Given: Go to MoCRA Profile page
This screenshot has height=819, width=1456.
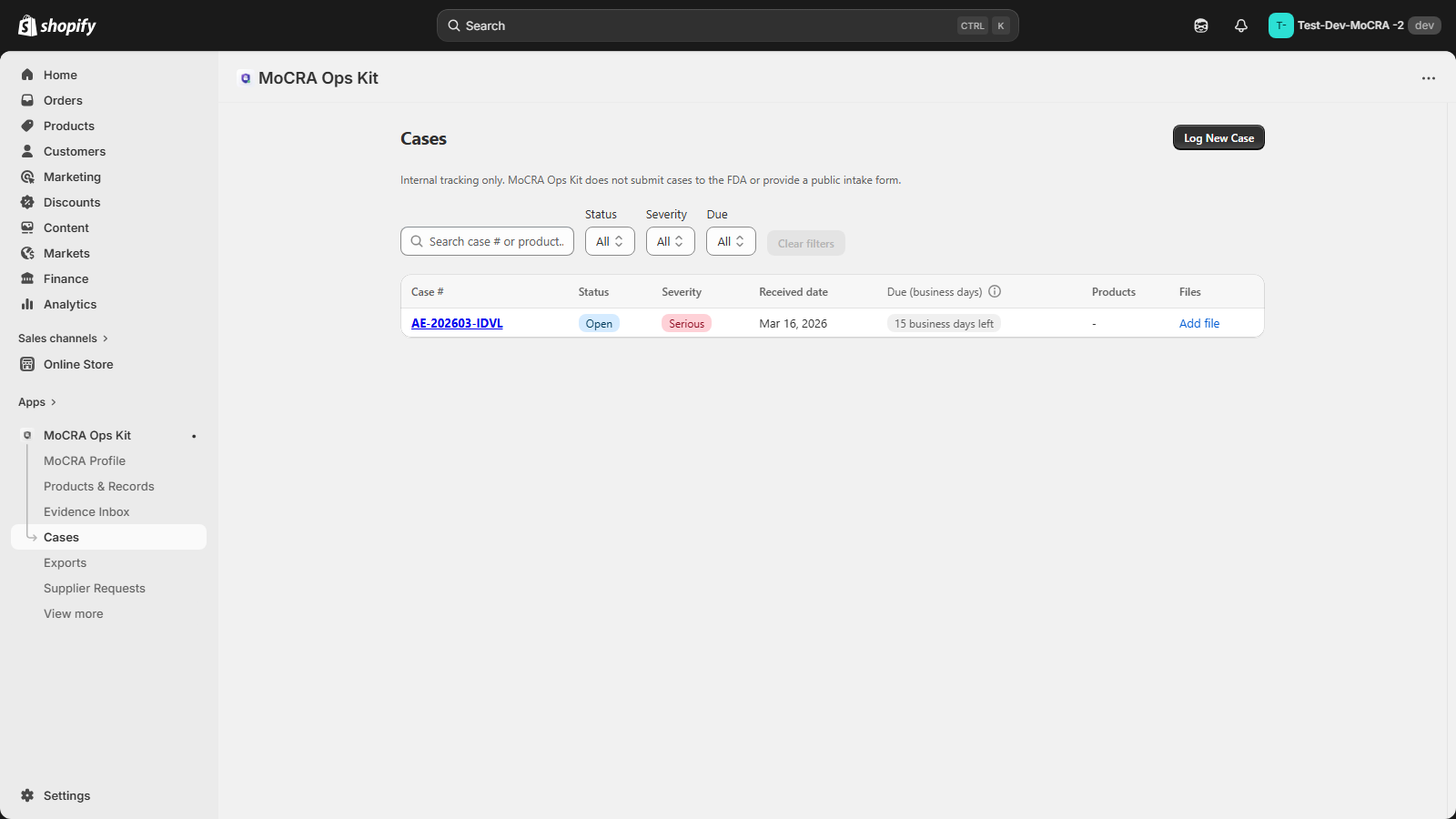Looking at the screenshot, I should pyautogui.click(x=85, y=460).
